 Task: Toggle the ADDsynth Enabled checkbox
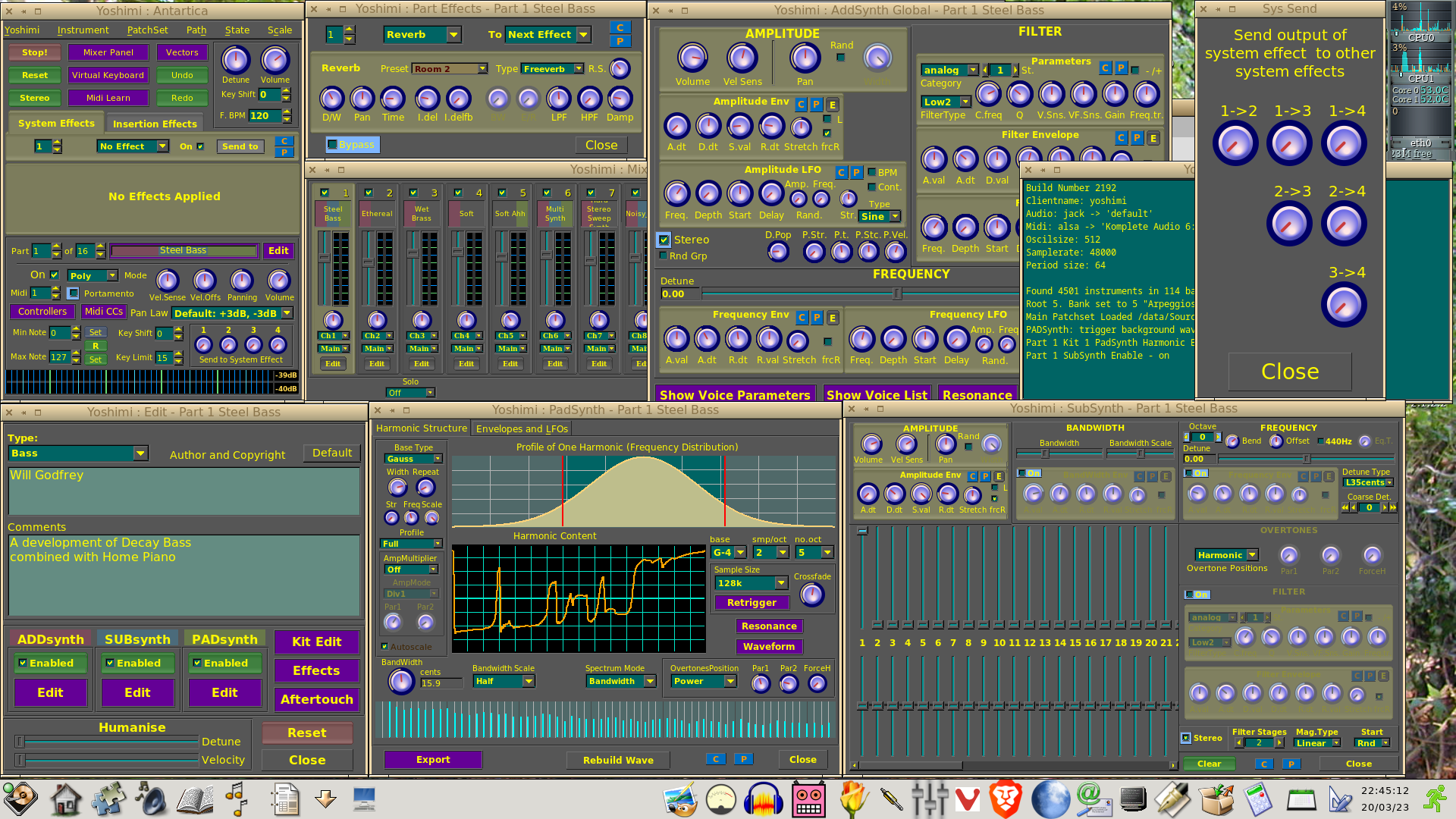(24, 663)
